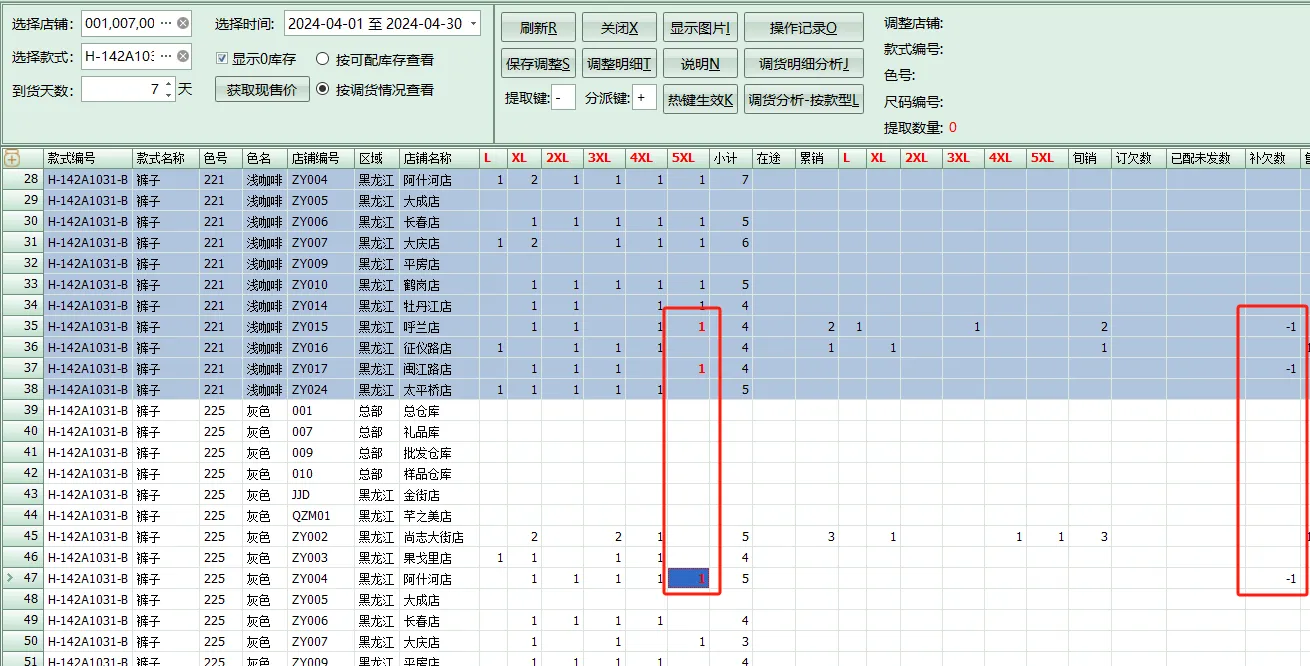This screenshot has height=666, width=1310.
Task: Click the down stepper arrow on 到货天数
Action: point(167,93)
